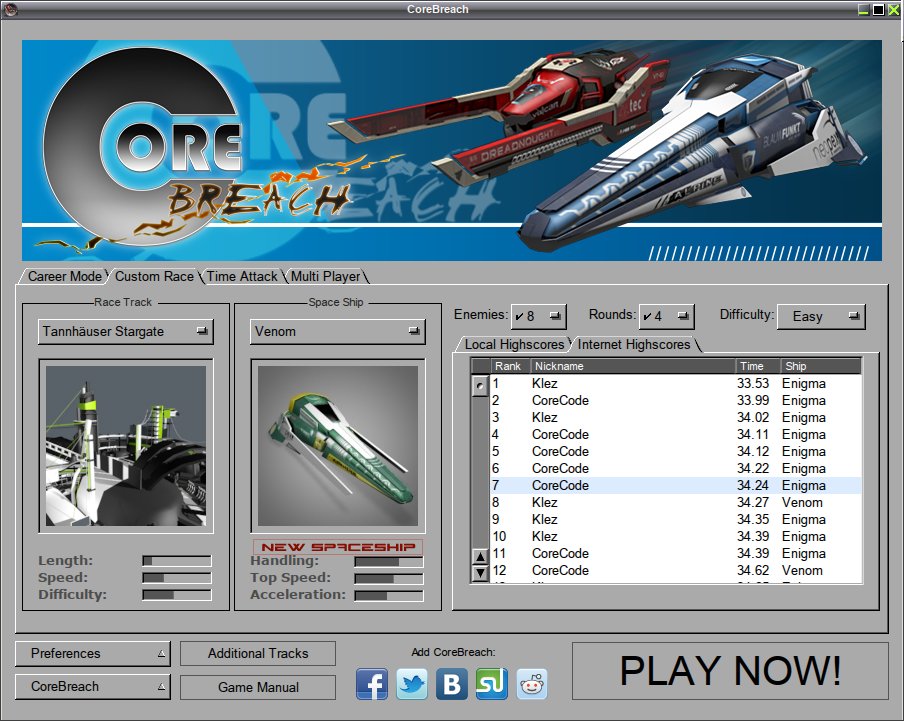Share CoreBreach on Twitter icon
This screenshot has height=721, width=904.
412,684
